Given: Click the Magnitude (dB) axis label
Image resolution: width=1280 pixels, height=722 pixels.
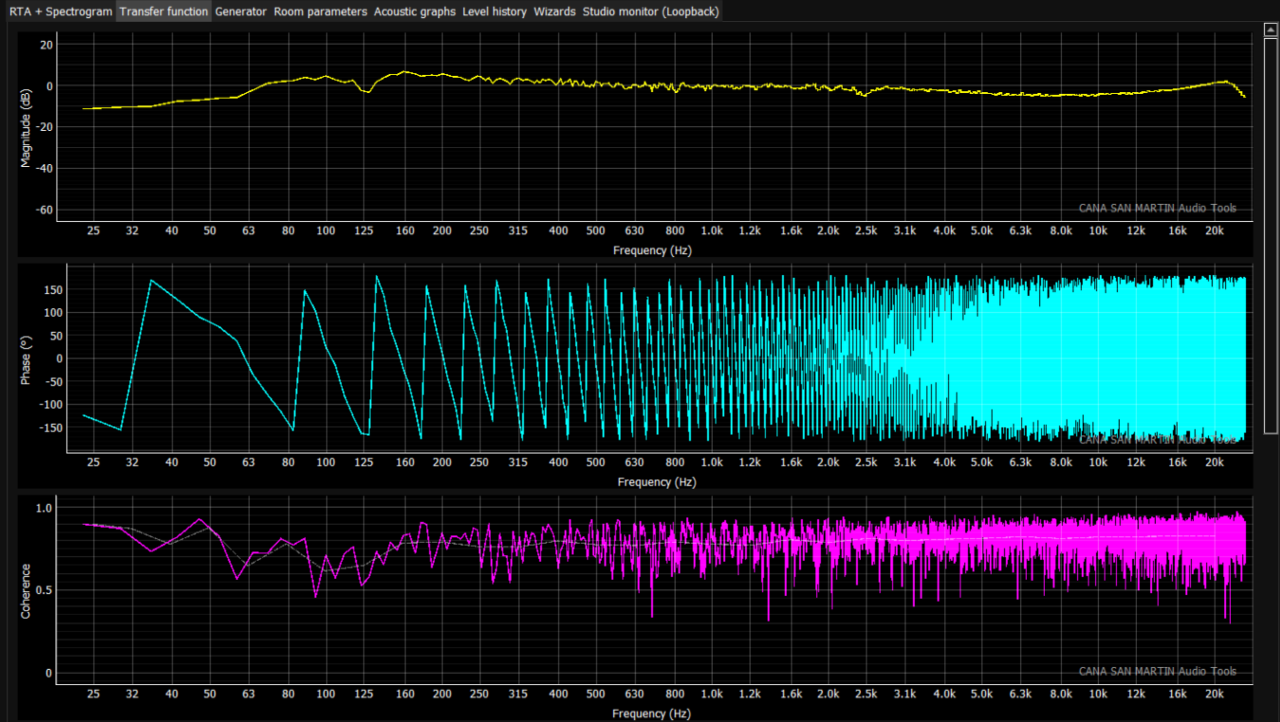Looking at the screenshot, I should tap(26, 127).
